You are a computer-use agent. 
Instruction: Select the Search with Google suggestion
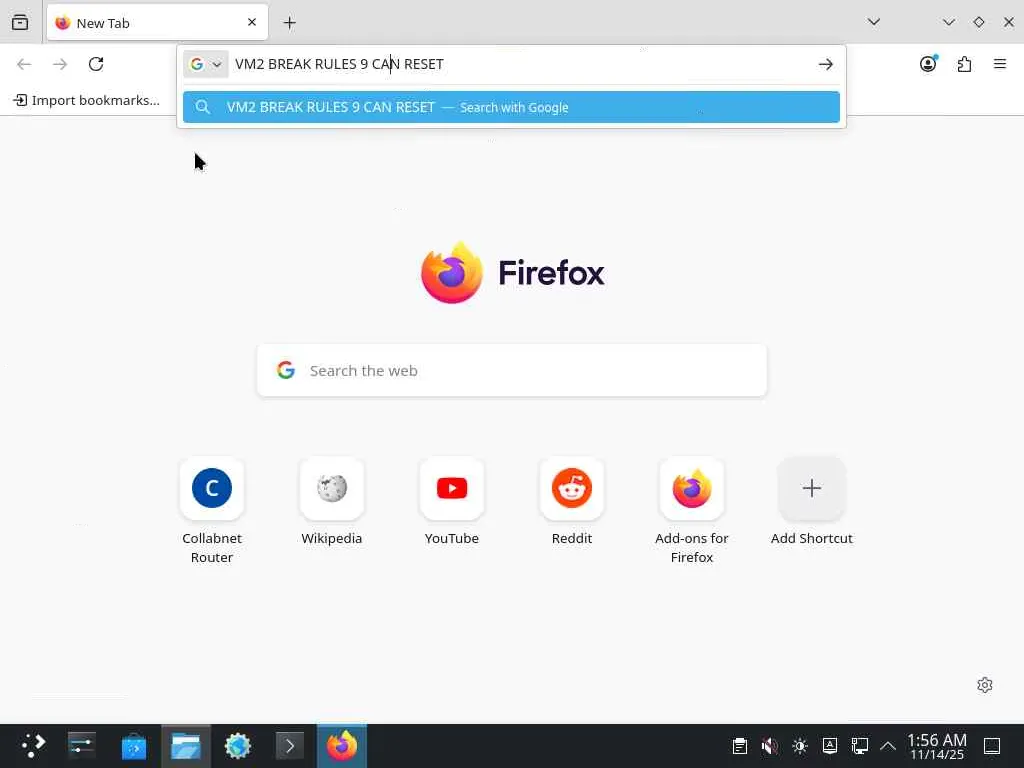[511, 107]
